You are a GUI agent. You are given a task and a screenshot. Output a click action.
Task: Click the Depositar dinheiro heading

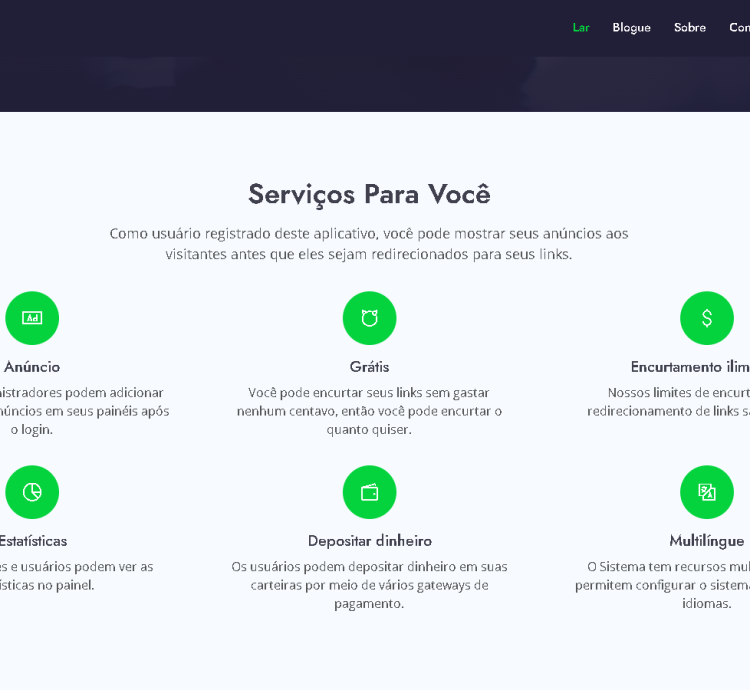(x=369, y=541)
